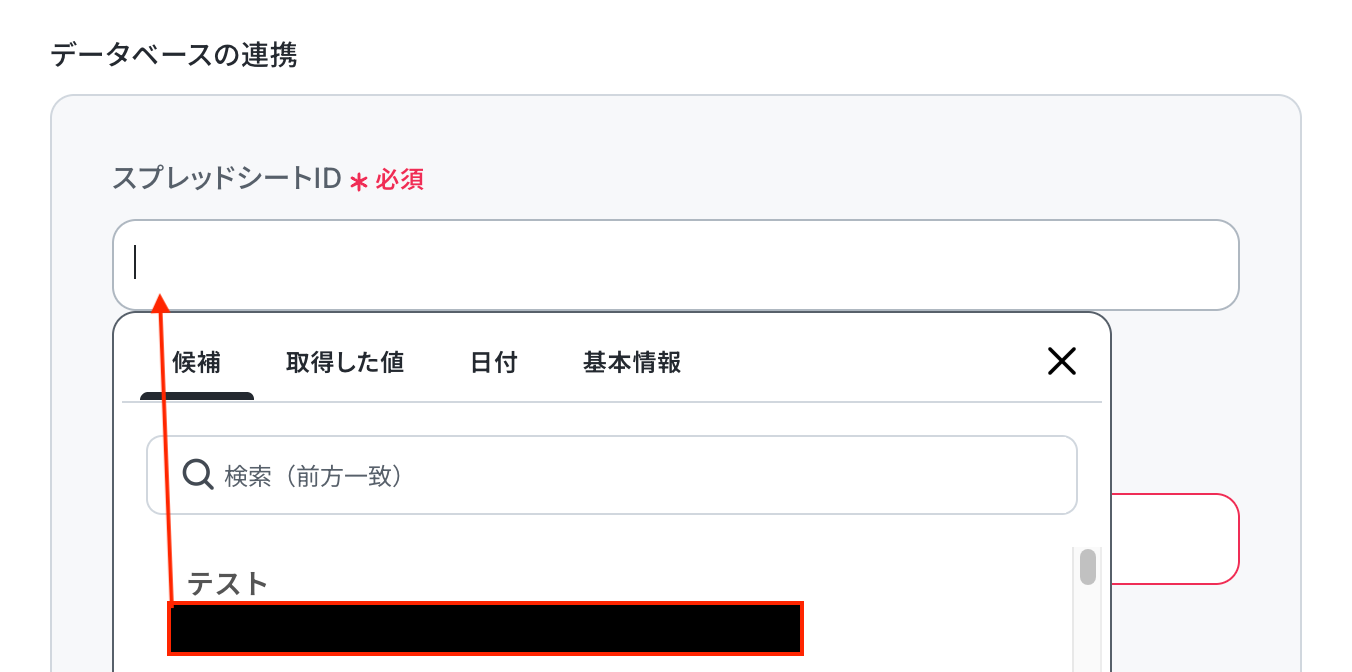Click the dark underline beneath 候補 tab
The image size is (1352, 672).
[197, 396]
